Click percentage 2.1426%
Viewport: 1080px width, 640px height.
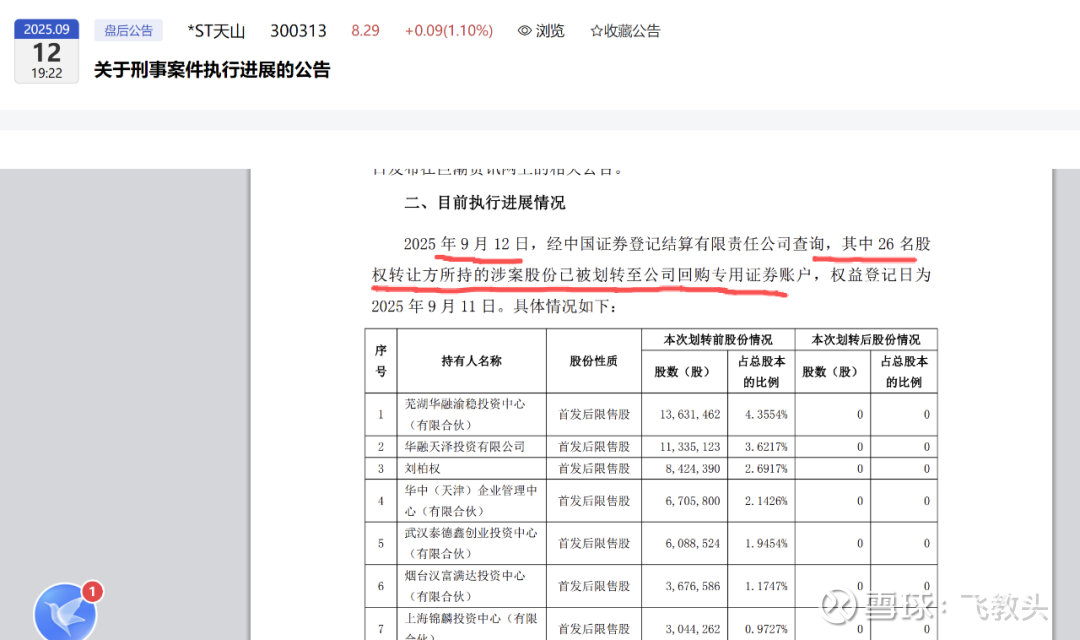766,502
